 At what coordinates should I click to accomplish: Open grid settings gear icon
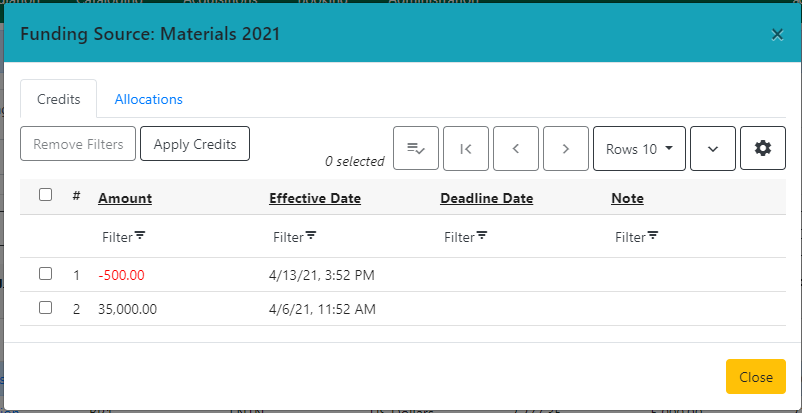point(763,148)
